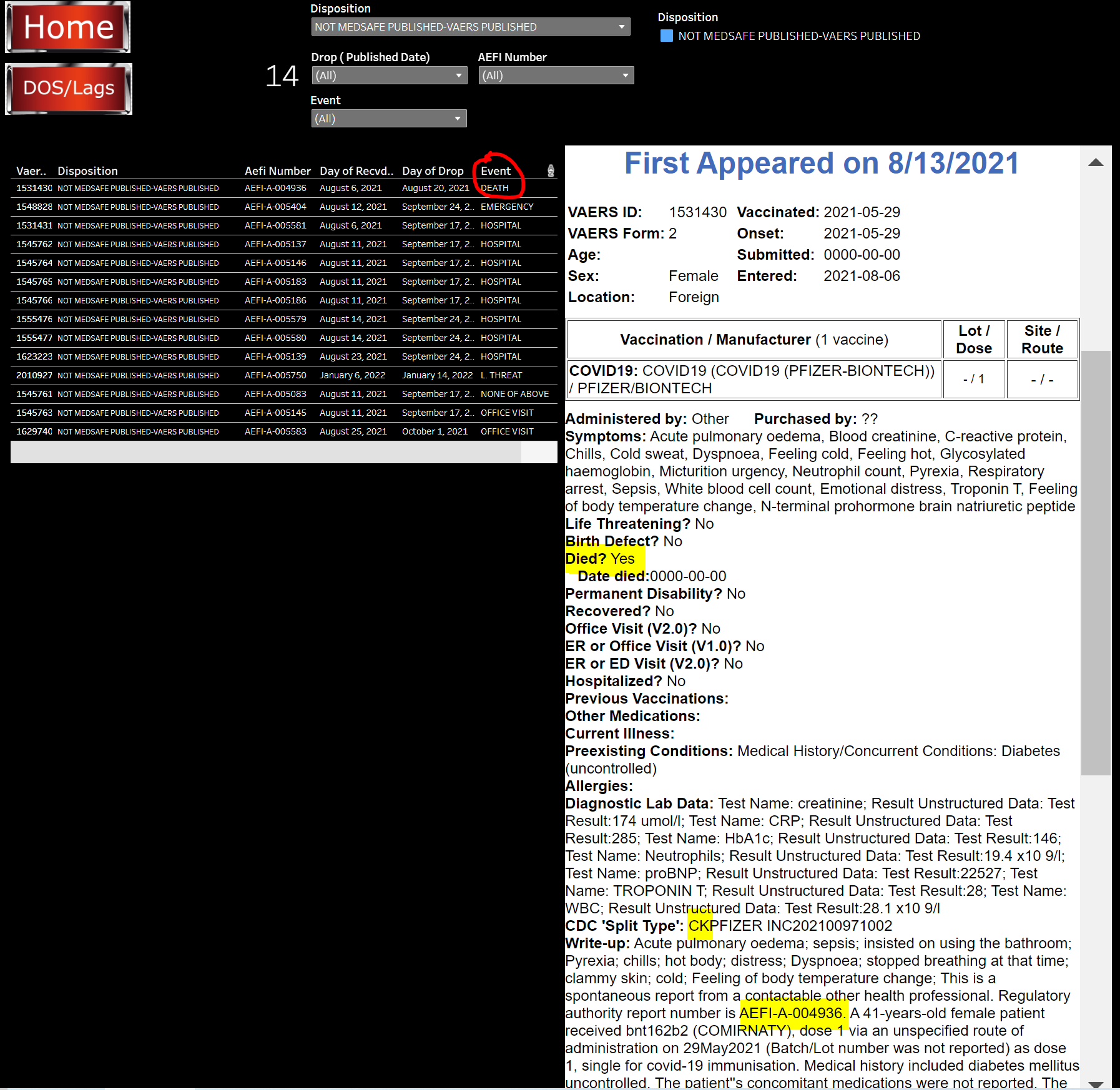Select VAERS ID 1531430 row
The image size is (1120, 1090).
(284, 188)
